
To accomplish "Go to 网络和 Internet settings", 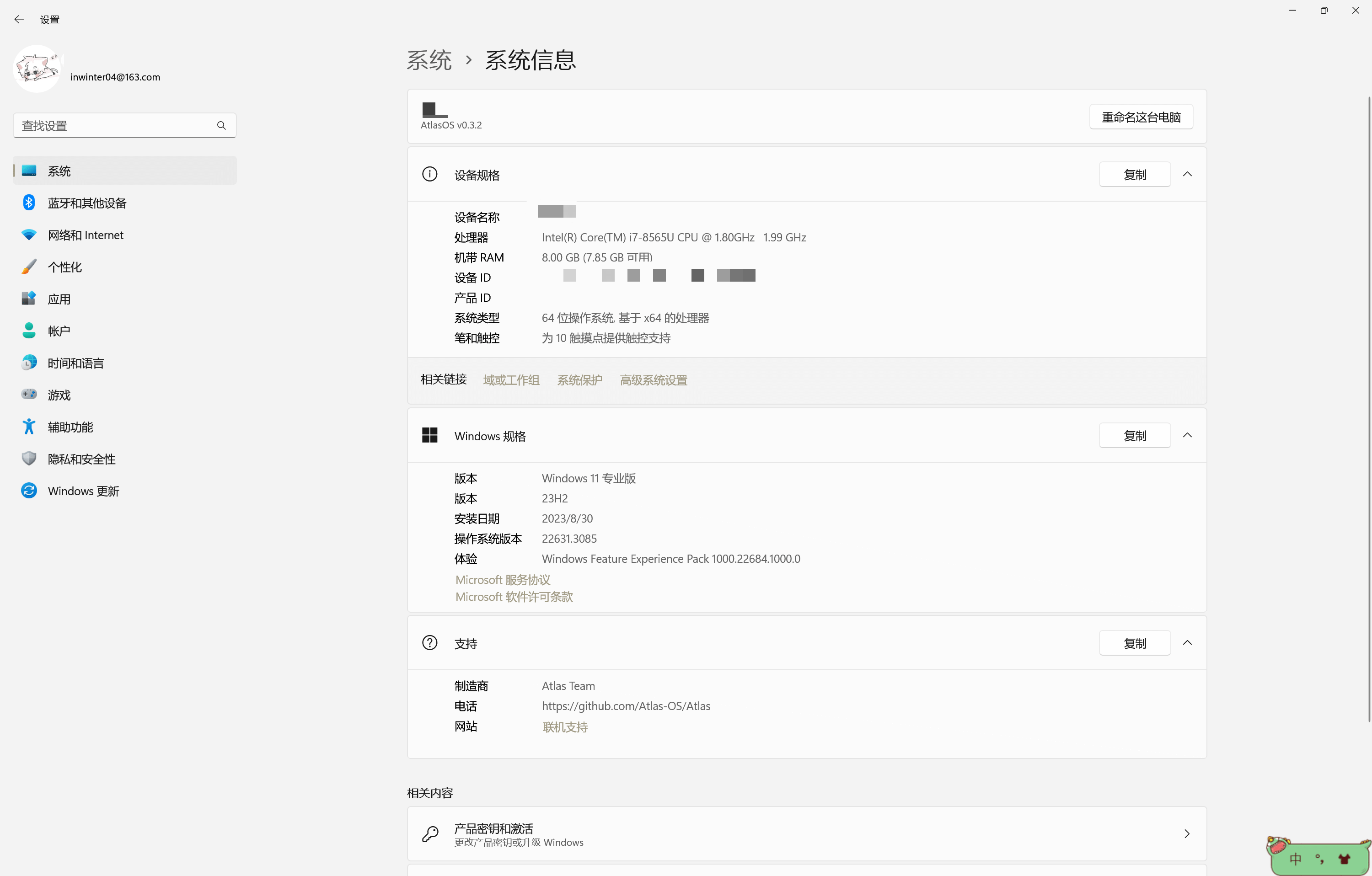I will (125, 235).
